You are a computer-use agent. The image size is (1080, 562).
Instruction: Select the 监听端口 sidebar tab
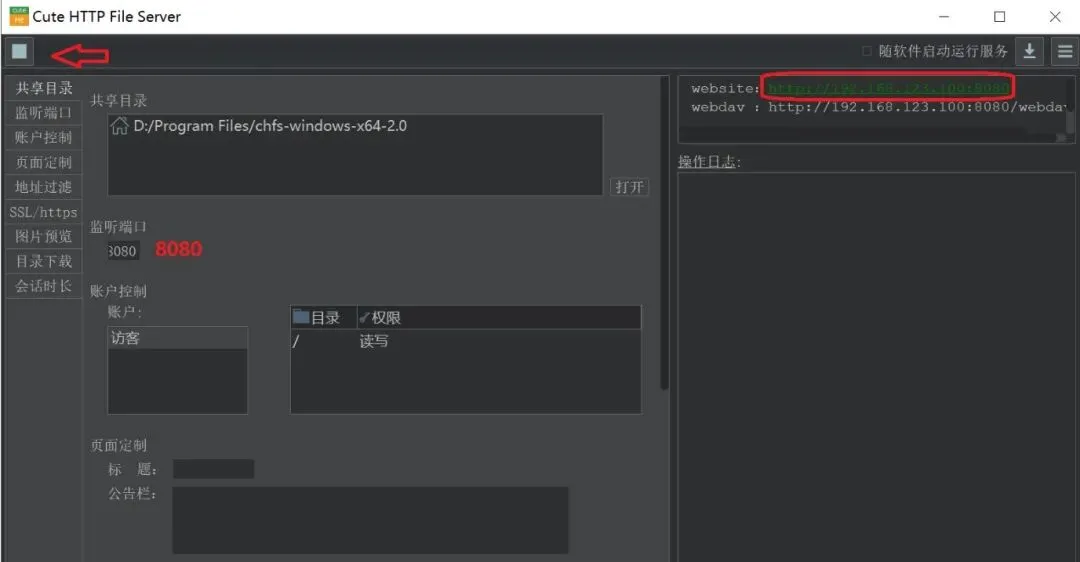coord(44,112)
